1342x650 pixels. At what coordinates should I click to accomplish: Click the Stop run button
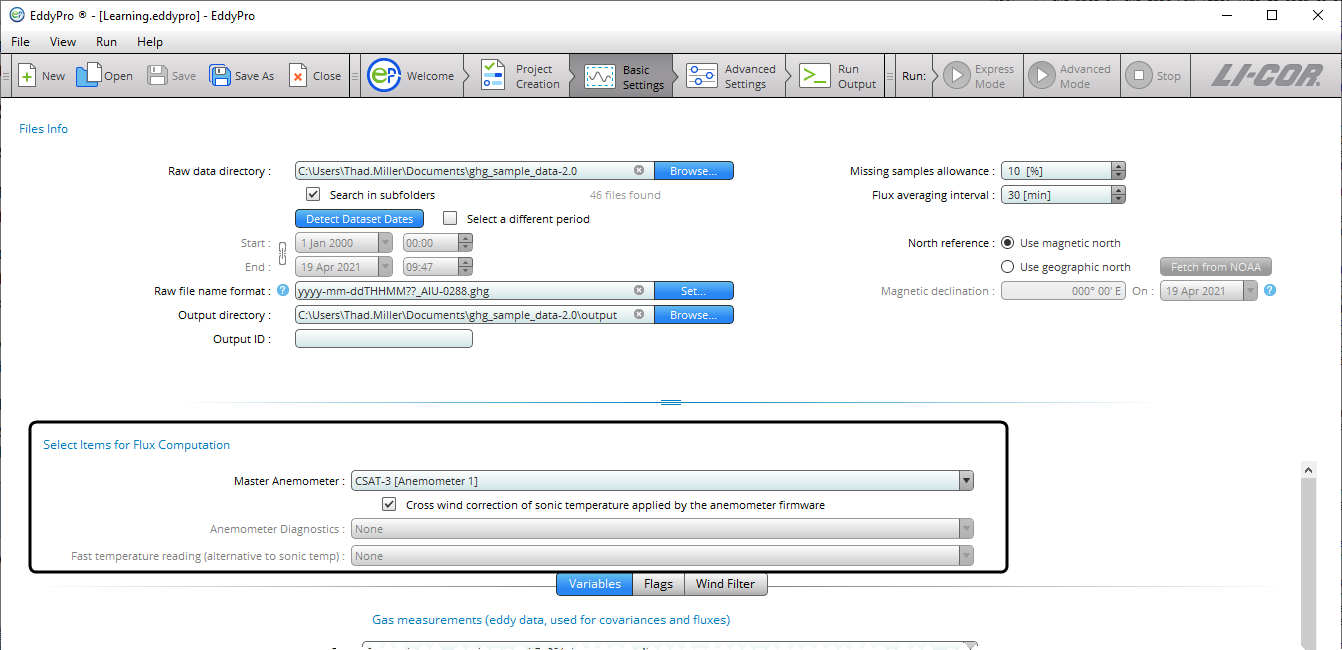tap(1154, 76)
